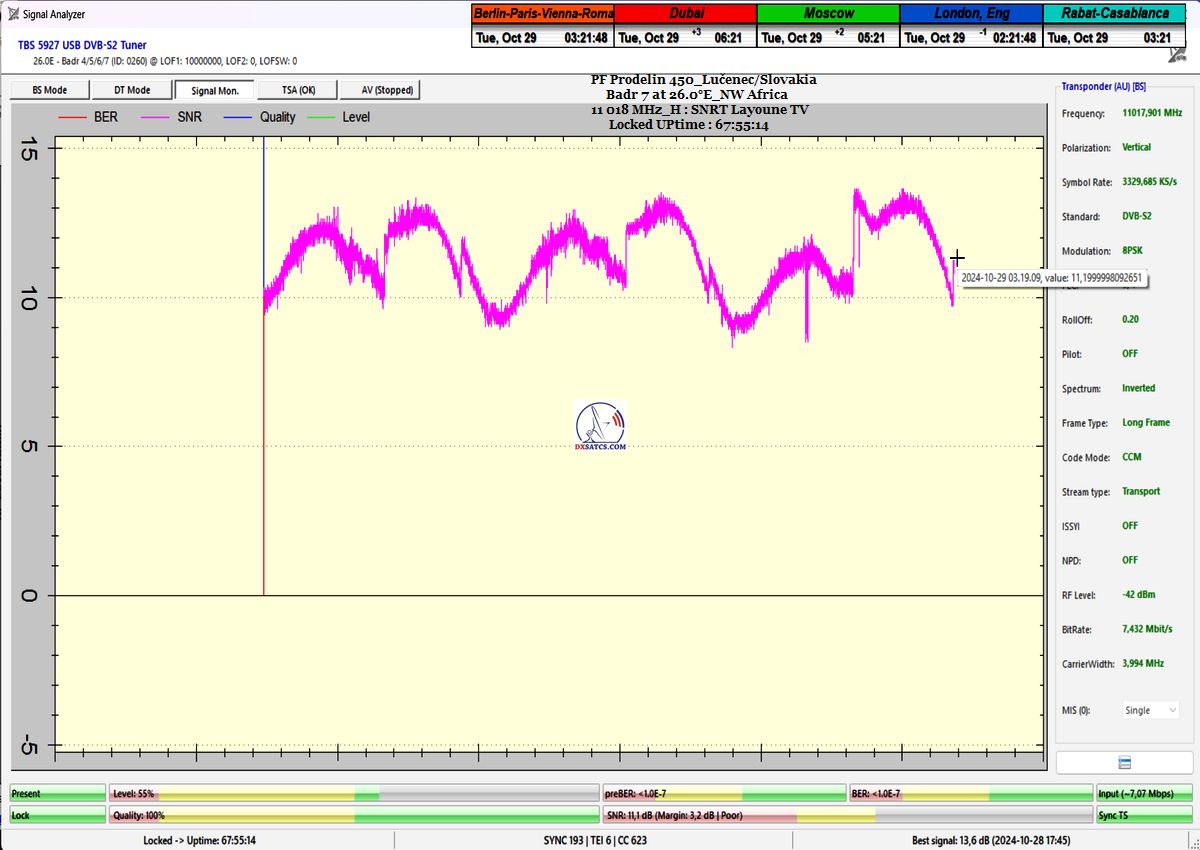Click the green Present status indicator
This screenshot has width=1200, height=850.
[57, 794]
